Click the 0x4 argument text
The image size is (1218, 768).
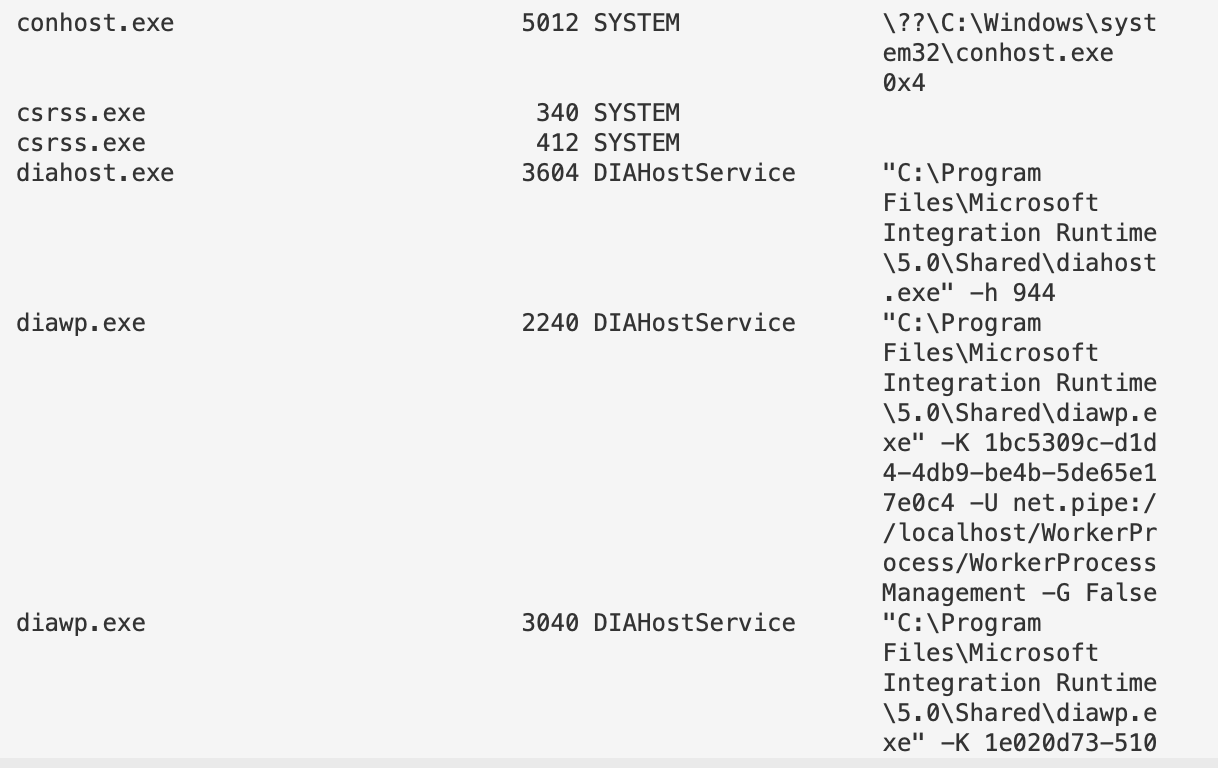point(904,83)
